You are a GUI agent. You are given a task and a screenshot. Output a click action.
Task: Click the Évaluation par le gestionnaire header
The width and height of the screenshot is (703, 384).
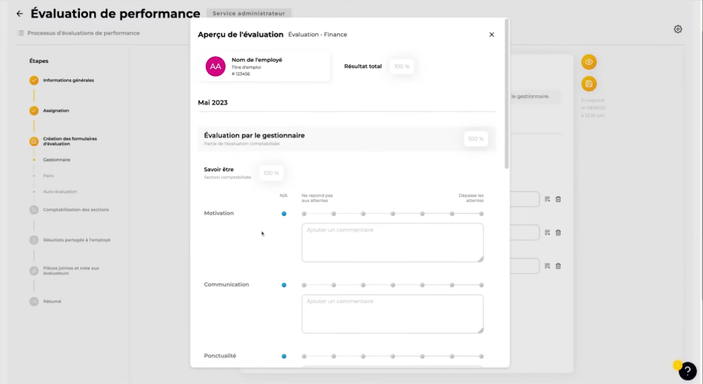pos(254,135)
